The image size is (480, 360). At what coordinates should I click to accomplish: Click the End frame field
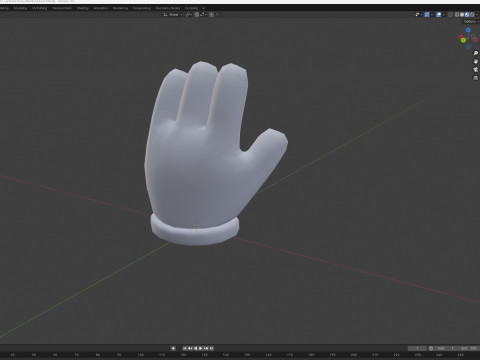468,348
